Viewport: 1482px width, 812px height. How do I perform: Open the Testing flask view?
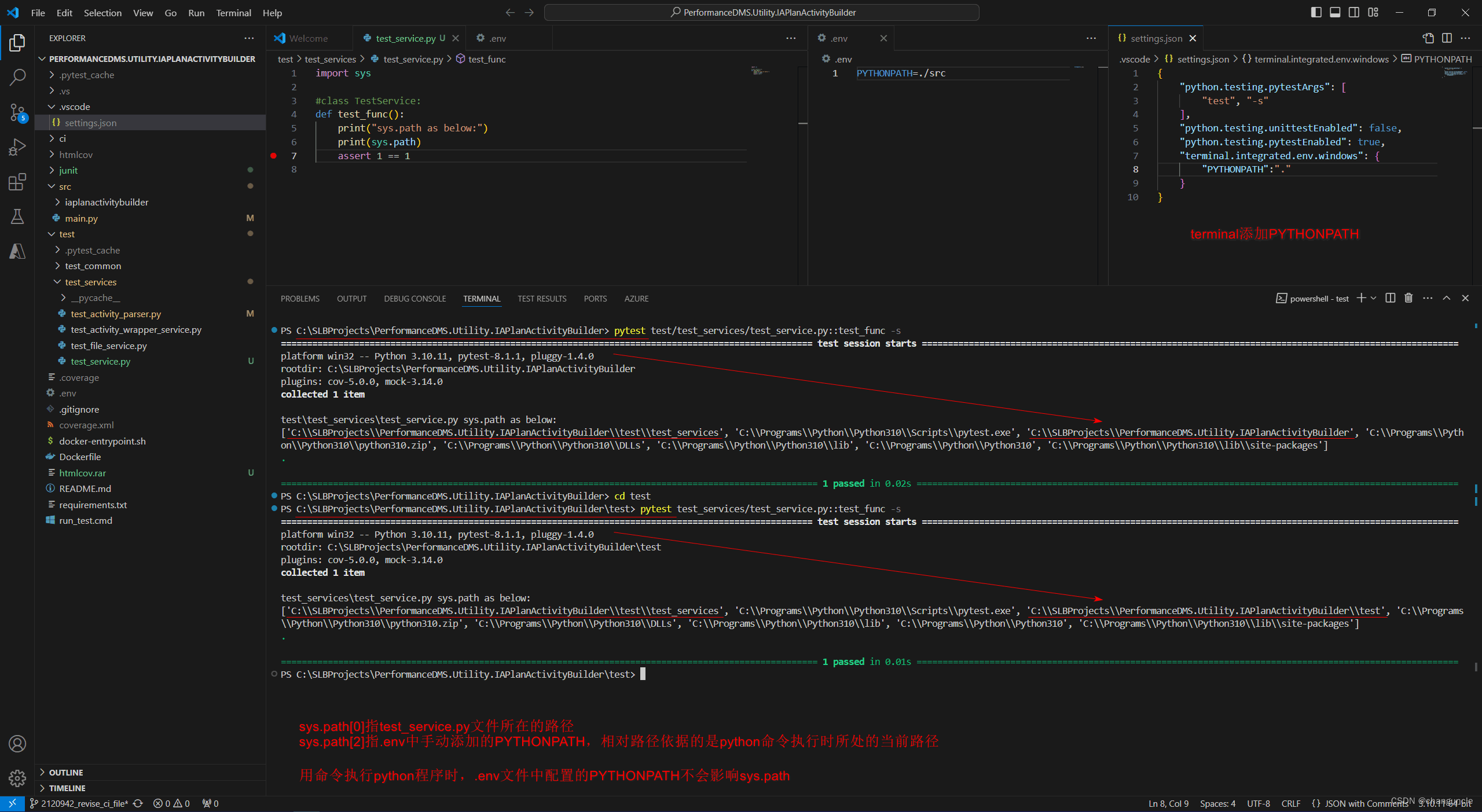(17, 216)
